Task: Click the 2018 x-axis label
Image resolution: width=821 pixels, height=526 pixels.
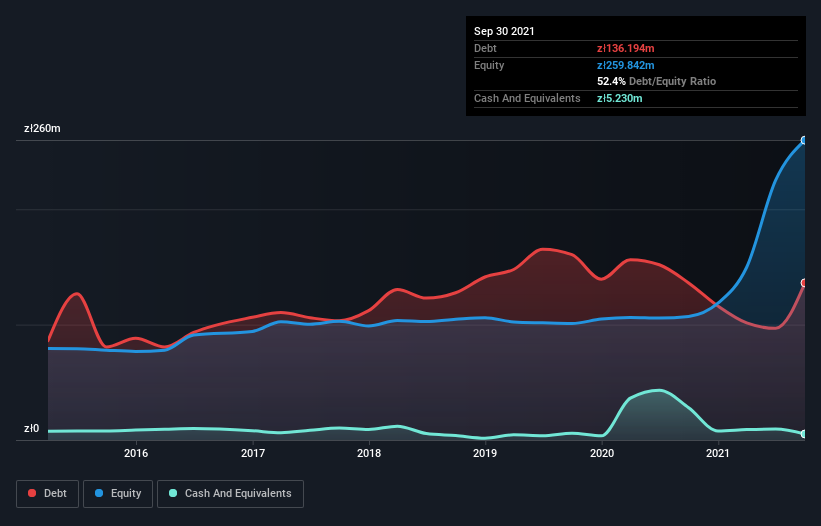Action: point(369,453)
